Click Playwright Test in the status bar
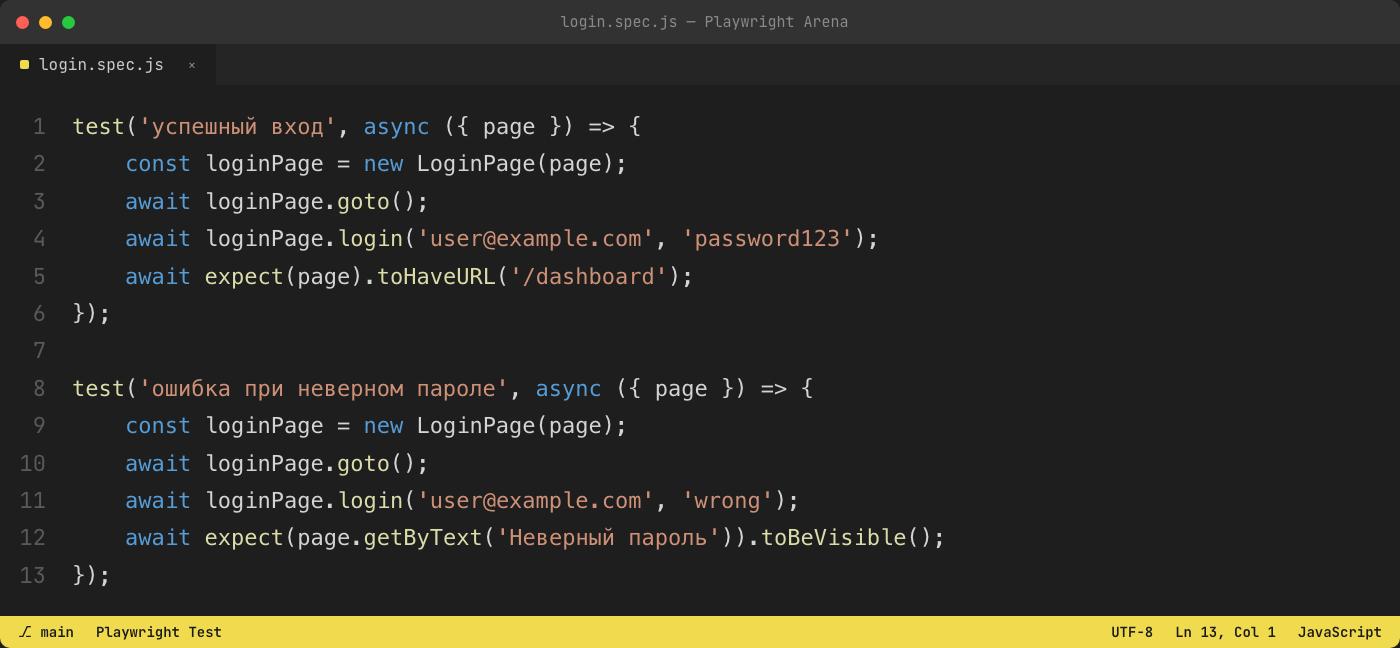Viewport: 1400px width, 648px height. coord(159,632)
